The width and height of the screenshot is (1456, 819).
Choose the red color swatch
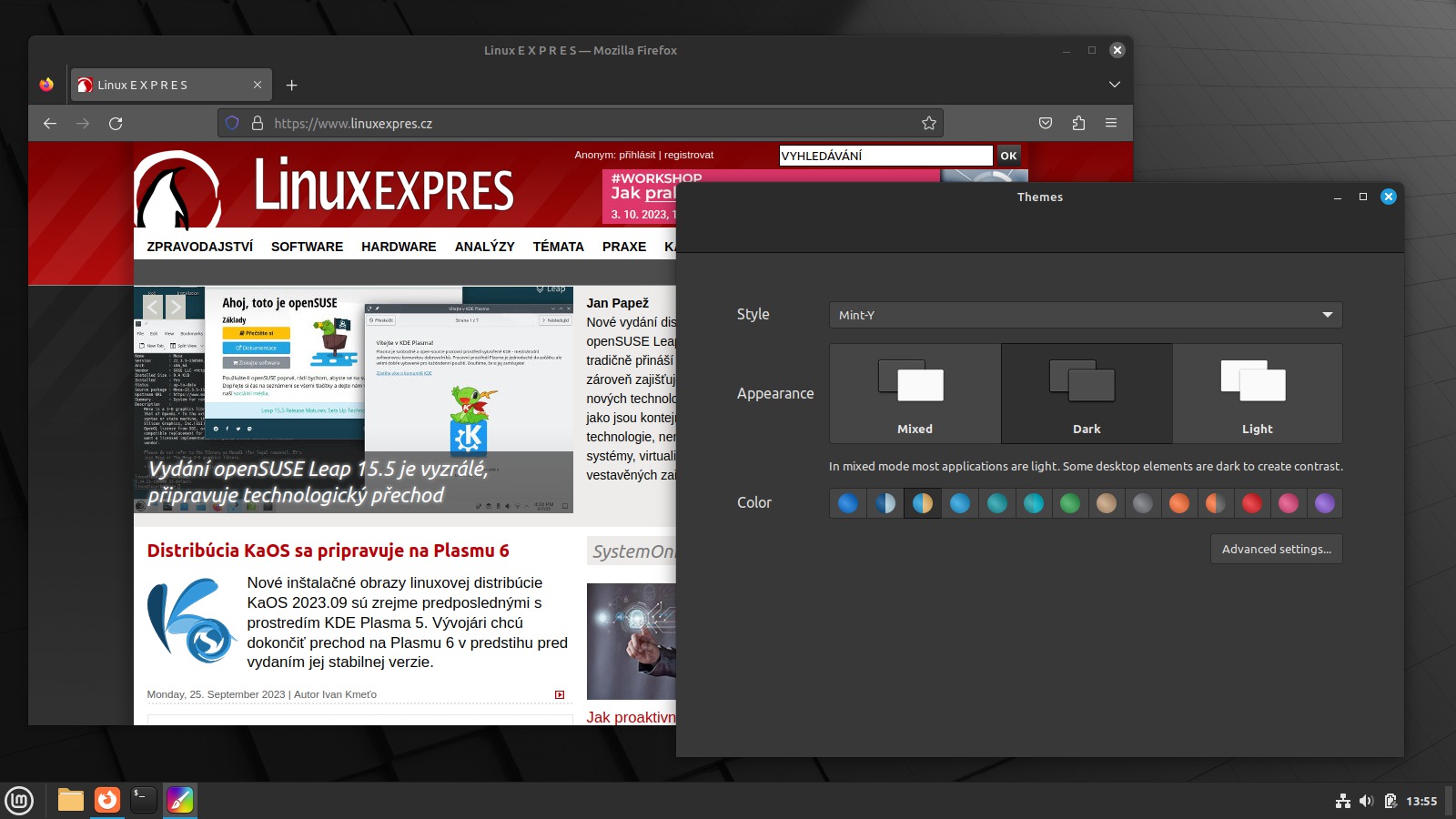pos(1252,503)
